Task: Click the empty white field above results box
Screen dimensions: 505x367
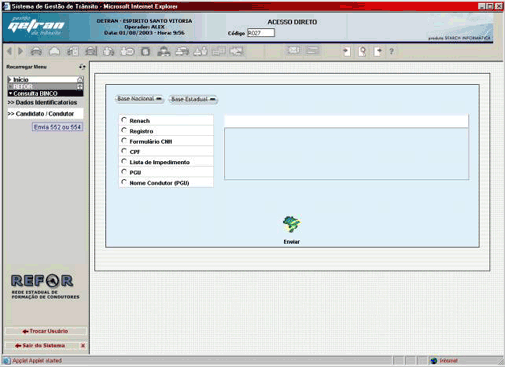Action: coord(346,121)
